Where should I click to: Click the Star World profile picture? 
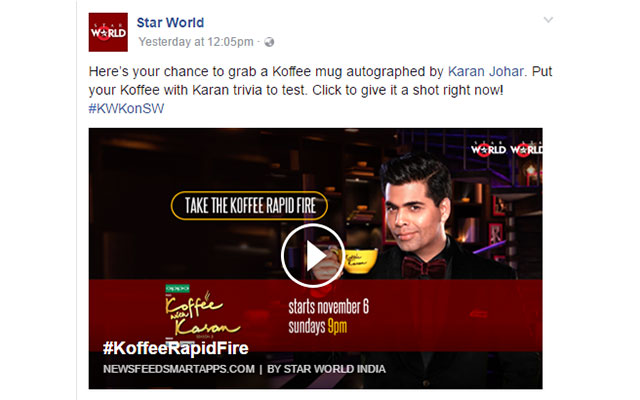tap(108, 32)
